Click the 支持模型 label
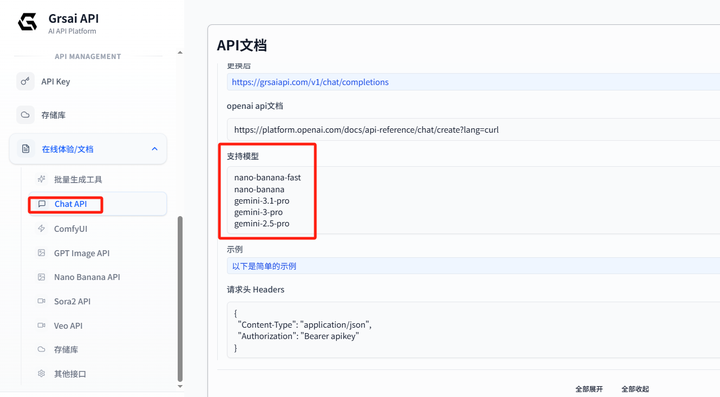 click(242, 156)
